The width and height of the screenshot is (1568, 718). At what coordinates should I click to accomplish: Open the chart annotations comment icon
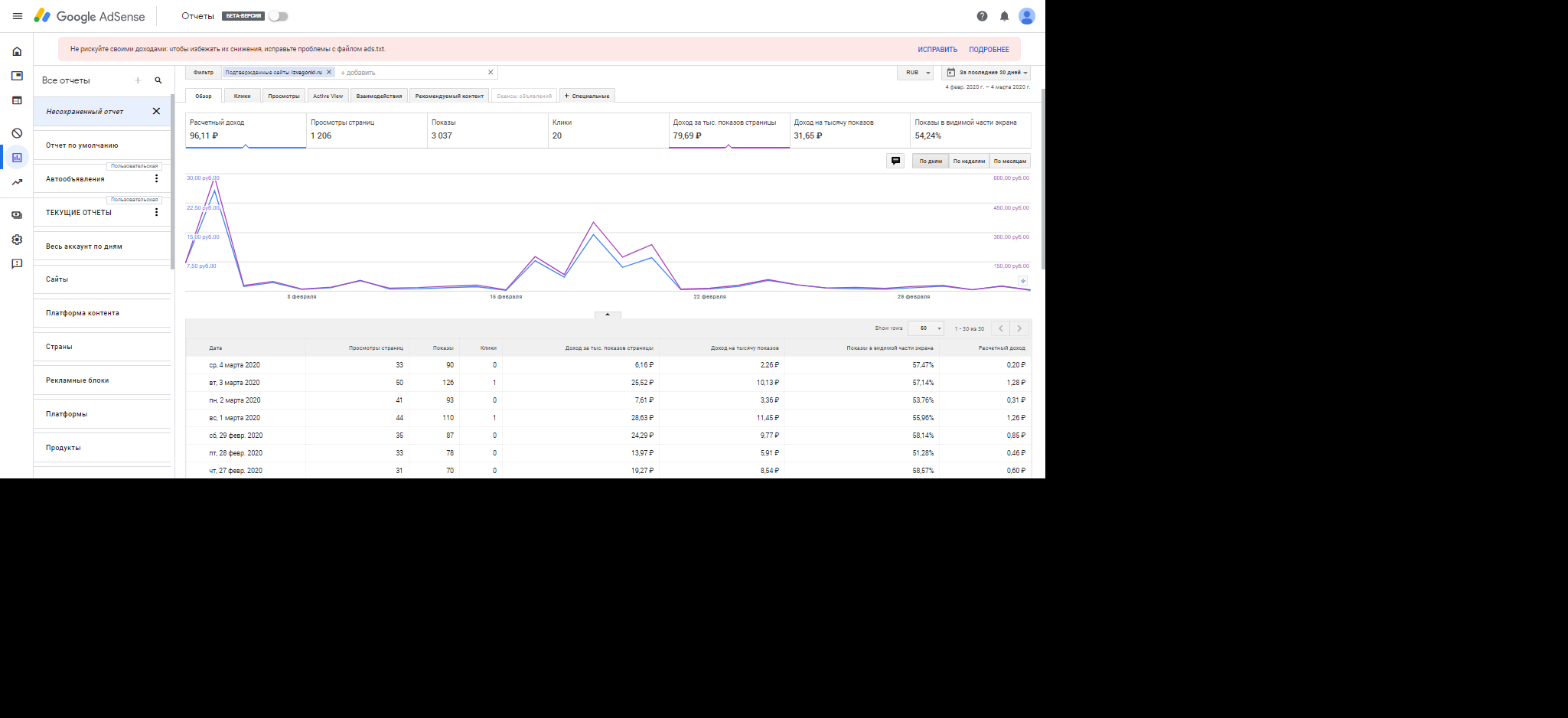pyautogui.click(x=895, y=161)
